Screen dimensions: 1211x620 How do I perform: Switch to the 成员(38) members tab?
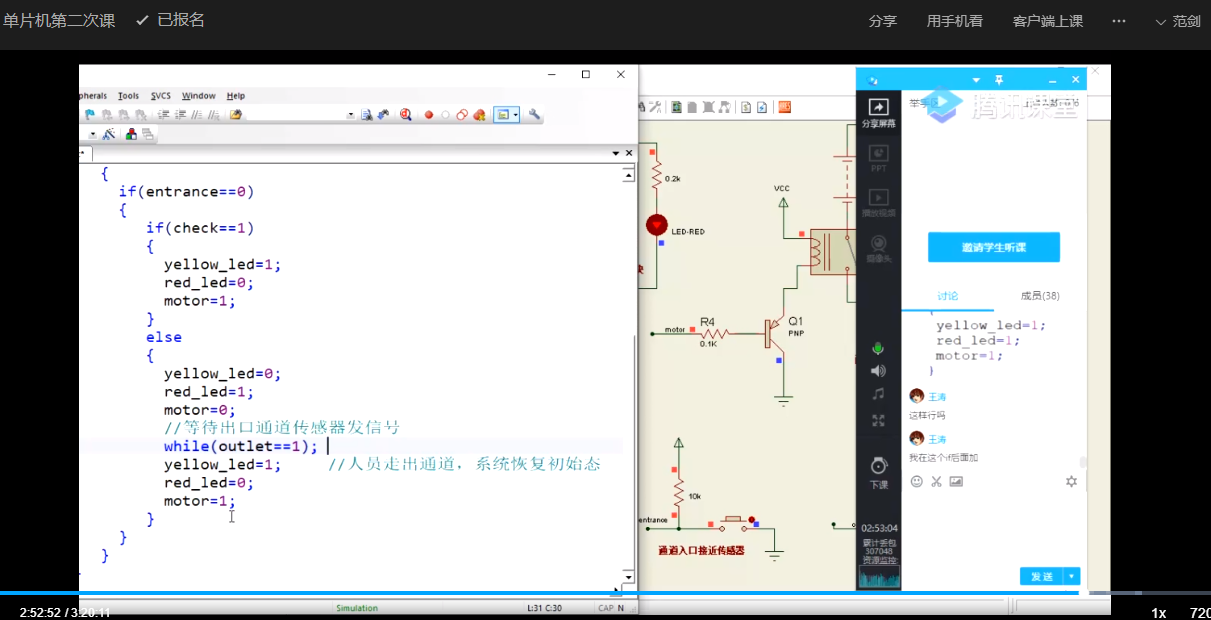[x=1039, y=296]
